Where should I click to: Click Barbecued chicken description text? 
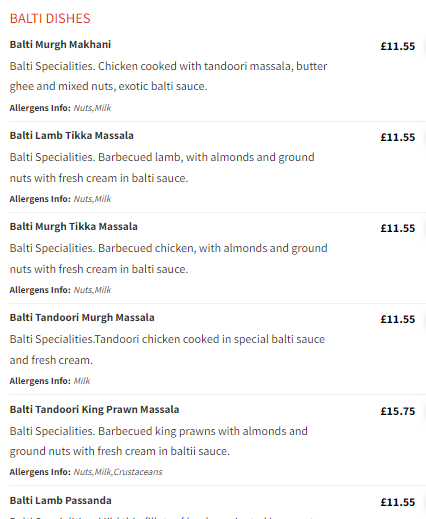168,258
